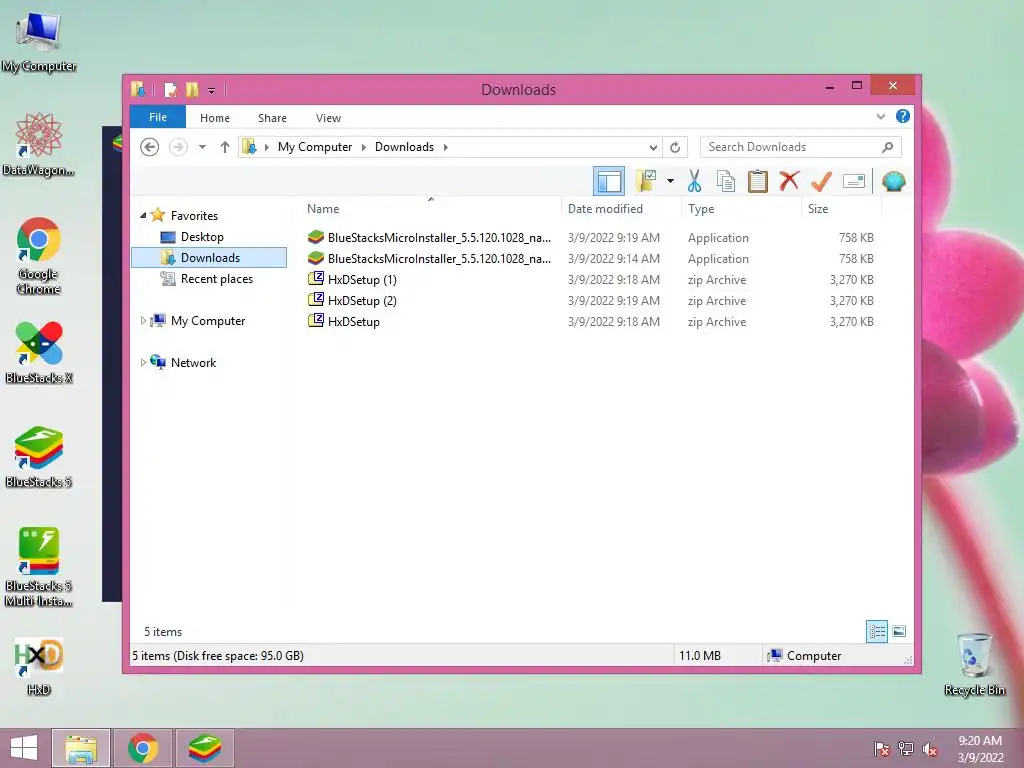The width and height of the screenshot is (1024, 768).
Task: Open the folder options toolbar icon
Action: tap(647, 181)
